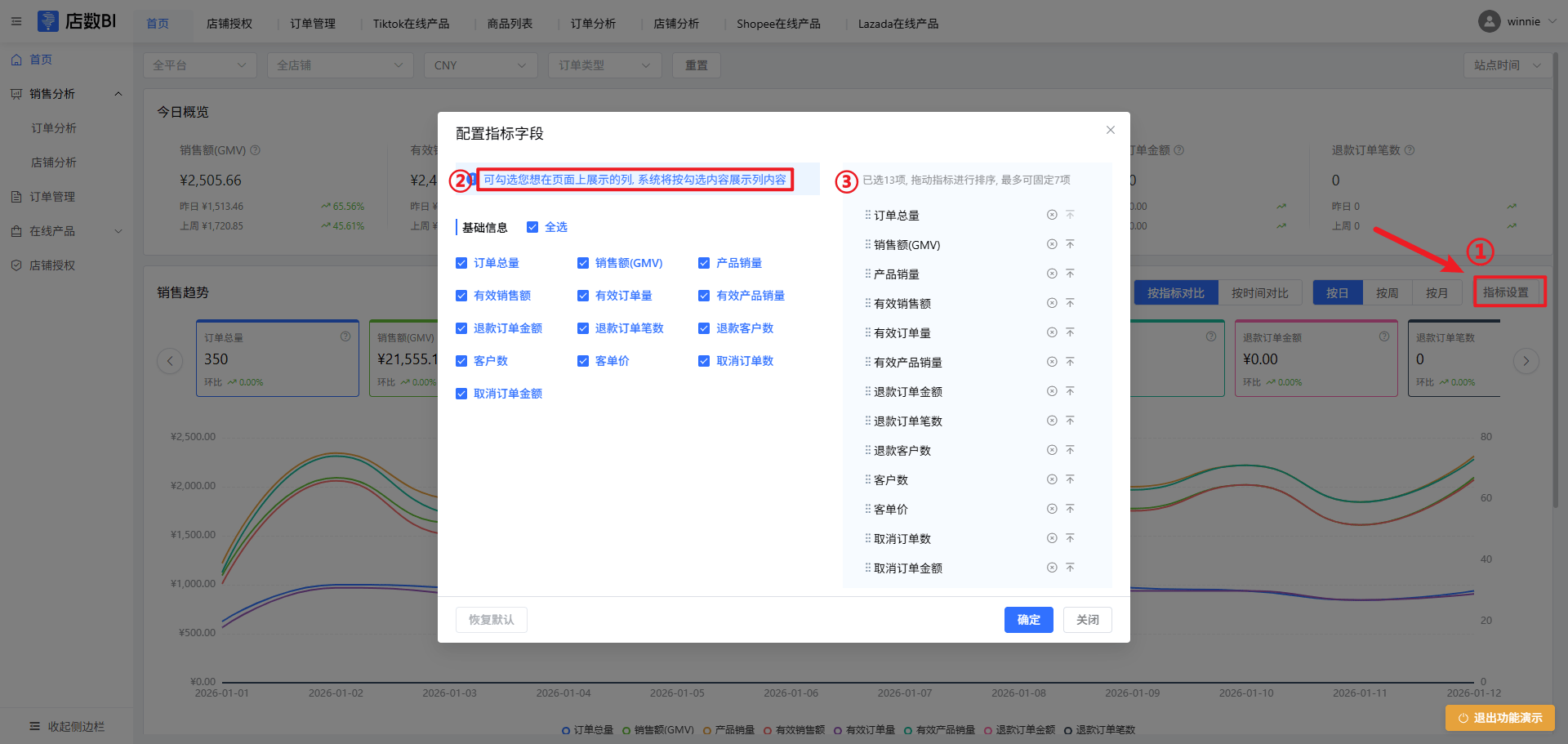Click the 恢复默认 button
Screen dimensions: 1568x744
[491, 620]
